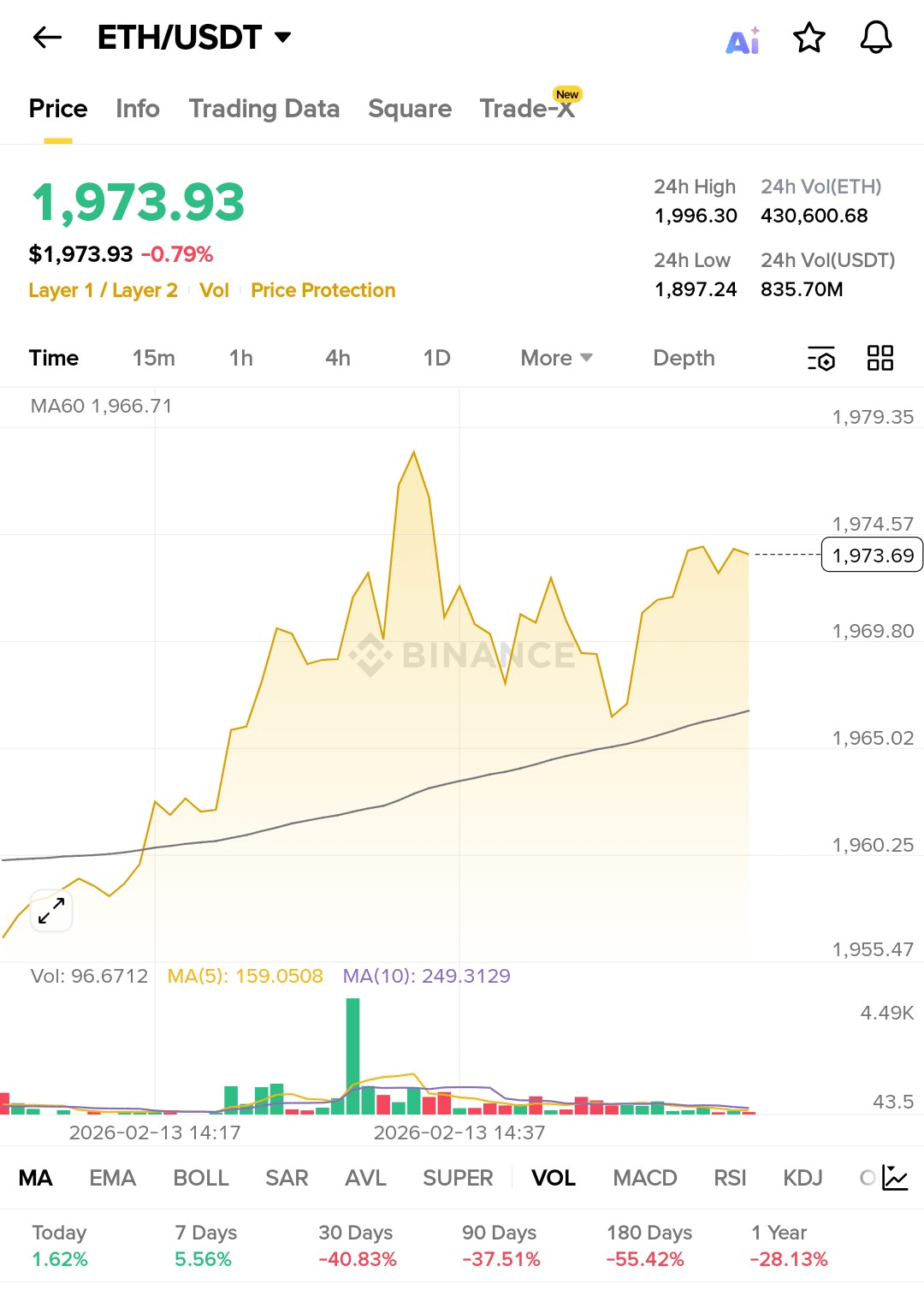Toggle the EMA indicator
Screen dimensions: 924x1296
[113, 1178]
